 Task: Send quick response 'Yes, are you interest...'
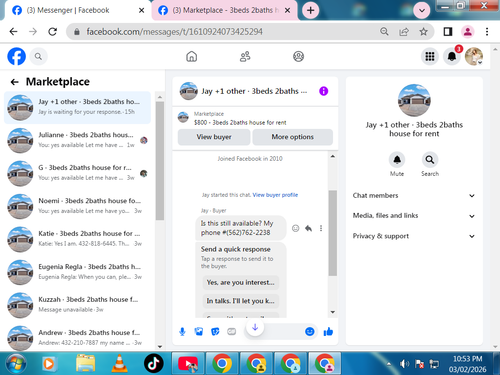point(241,282)
